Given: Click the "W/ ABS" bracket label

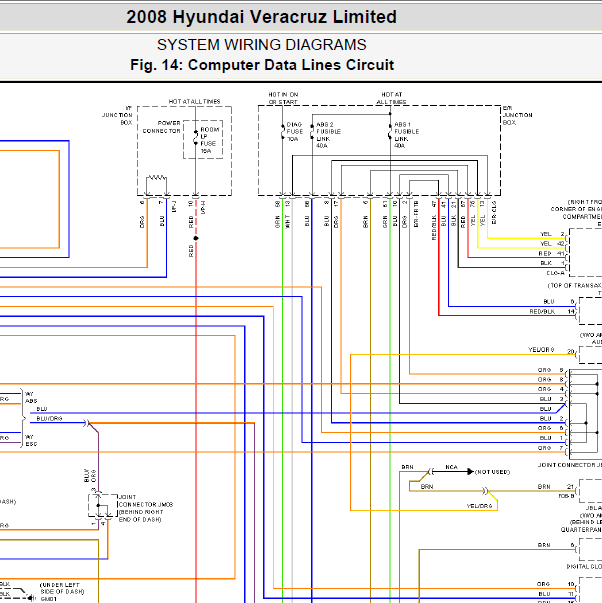Looking at the screenshot, I should click(31, 398).
